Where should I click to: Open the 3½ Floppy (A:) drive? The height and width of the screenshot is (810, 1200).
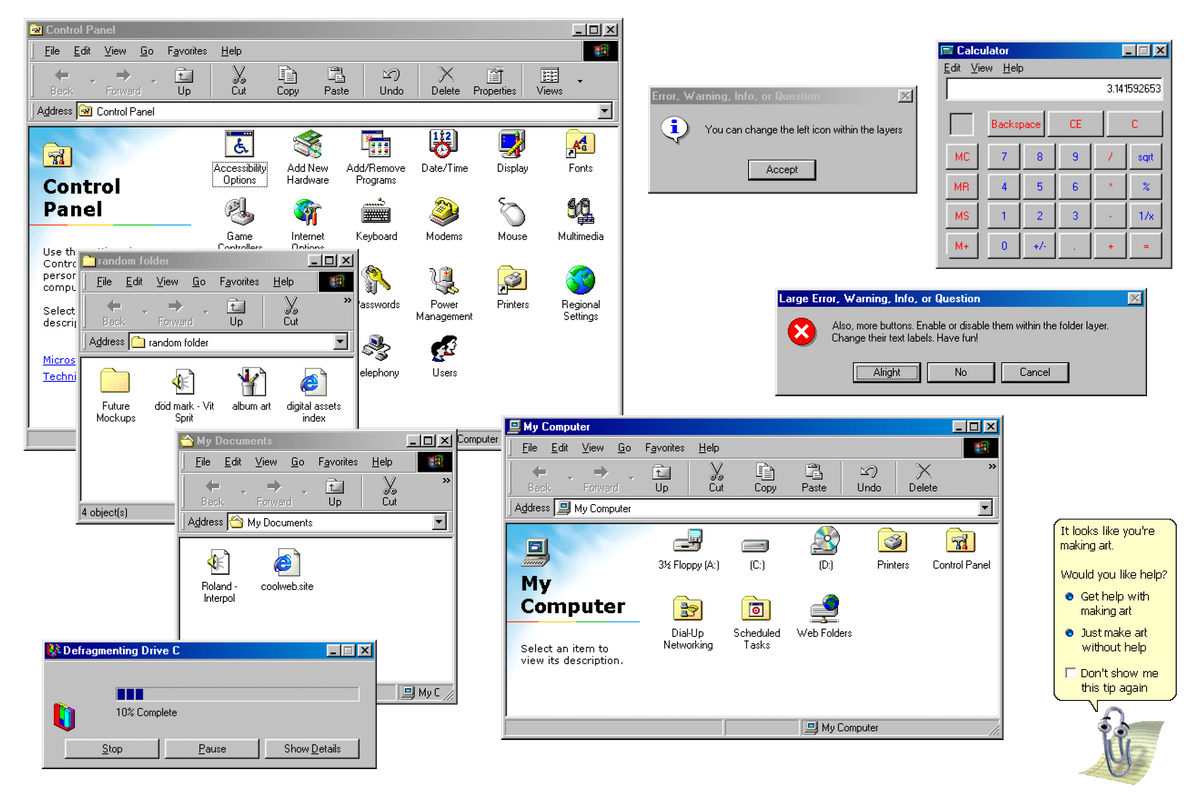tap(688, 543)
